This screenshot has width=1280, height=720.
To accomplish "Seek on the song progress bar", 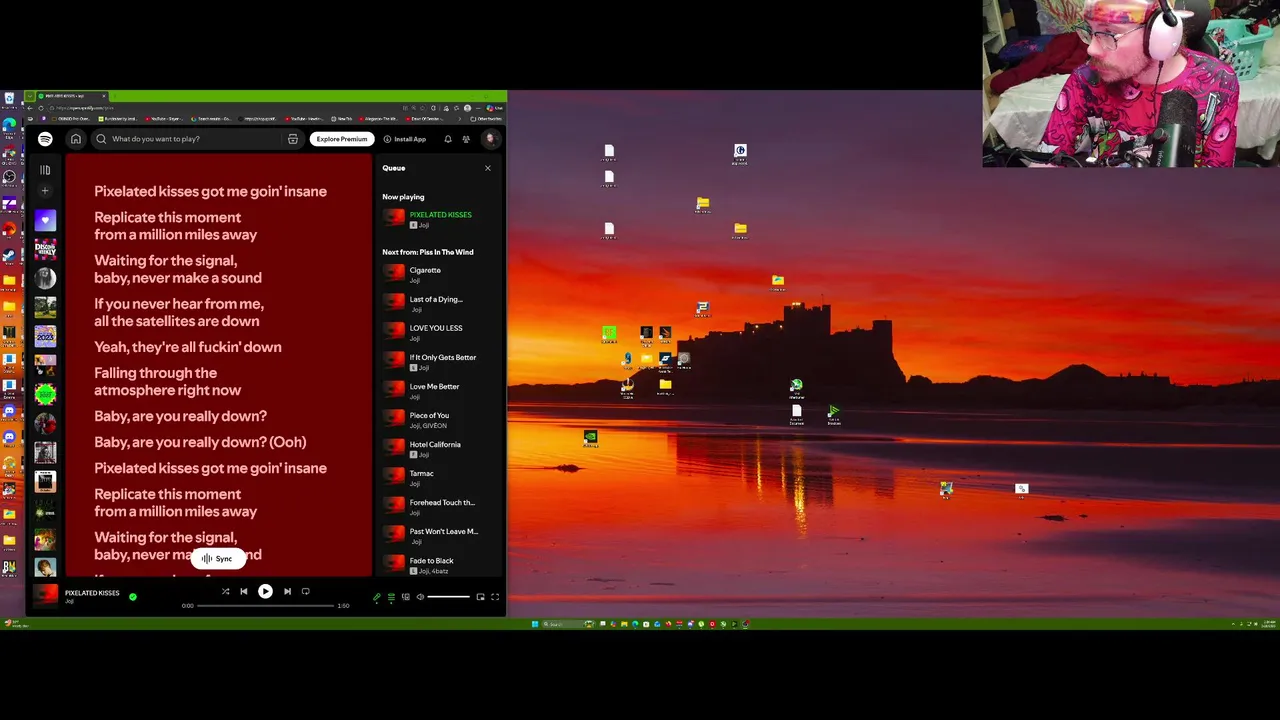I will (x=265, y=605).
